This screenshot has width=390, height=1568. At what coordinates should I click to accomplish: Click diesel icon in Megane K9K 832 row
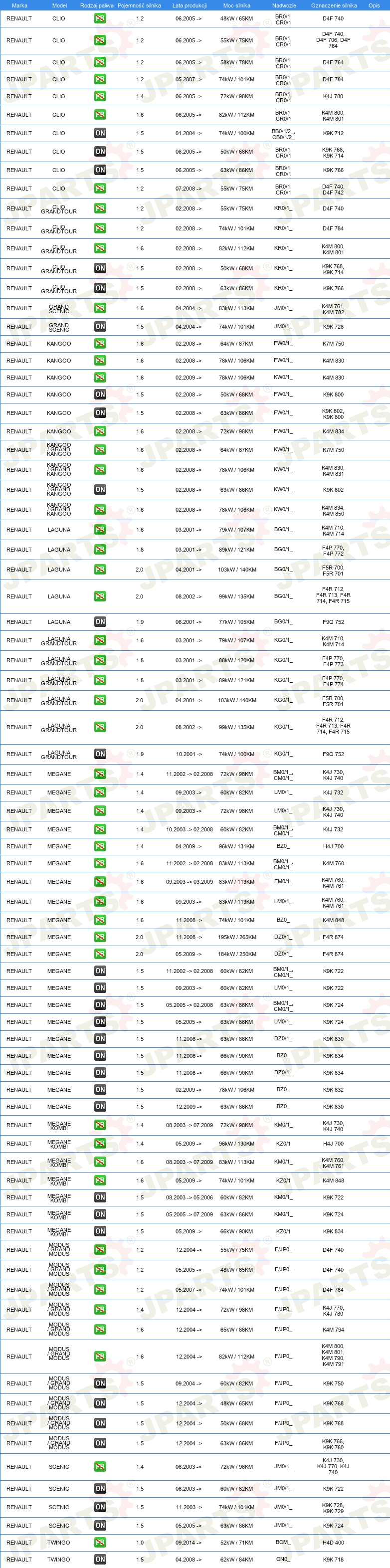tap(100, 1090)
